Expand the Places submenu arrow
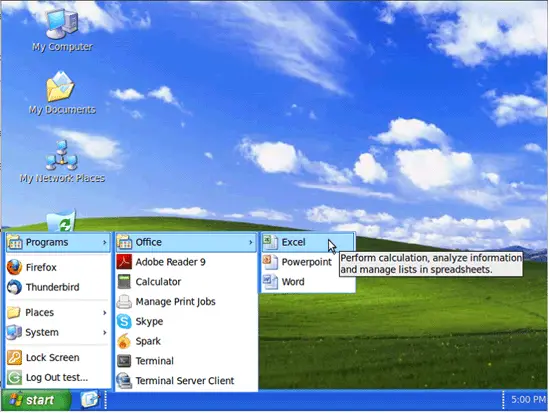The height and width of the screenshot is (413, 550). (105, 313)
